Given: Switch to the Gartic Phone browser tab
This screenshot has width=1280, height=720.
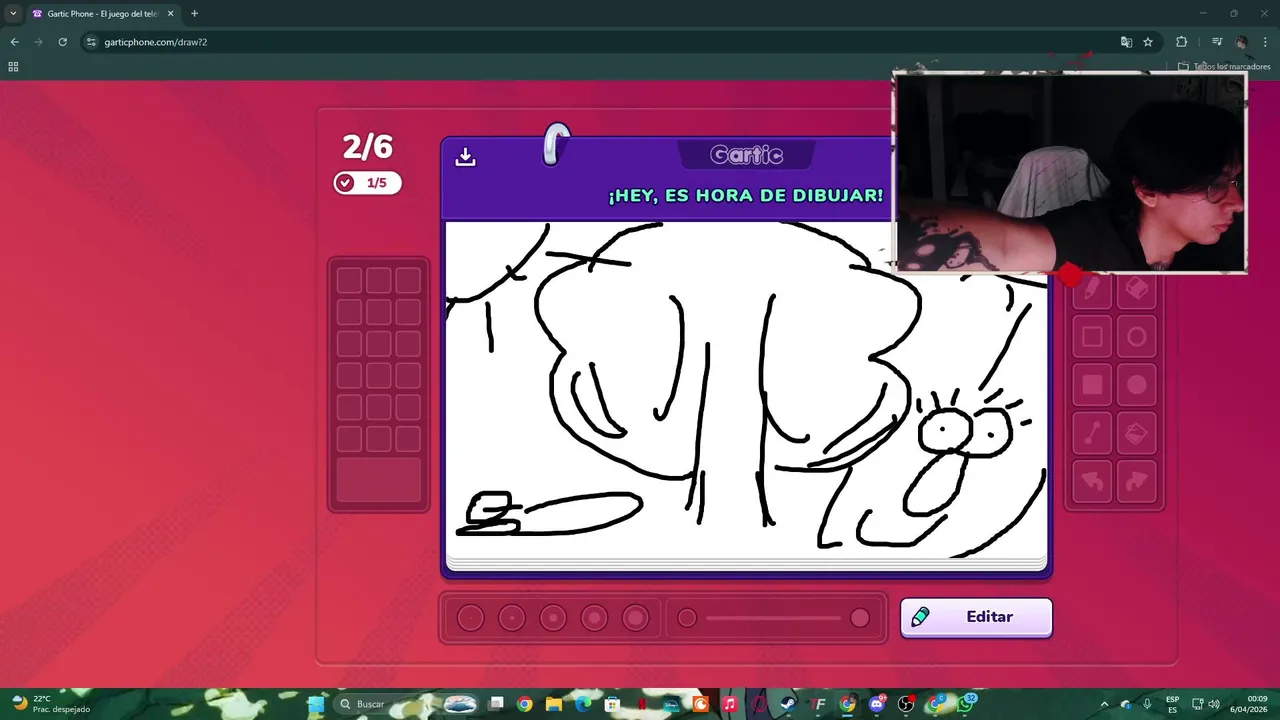Looking at the screenshot, I should [x=103, y=14].
